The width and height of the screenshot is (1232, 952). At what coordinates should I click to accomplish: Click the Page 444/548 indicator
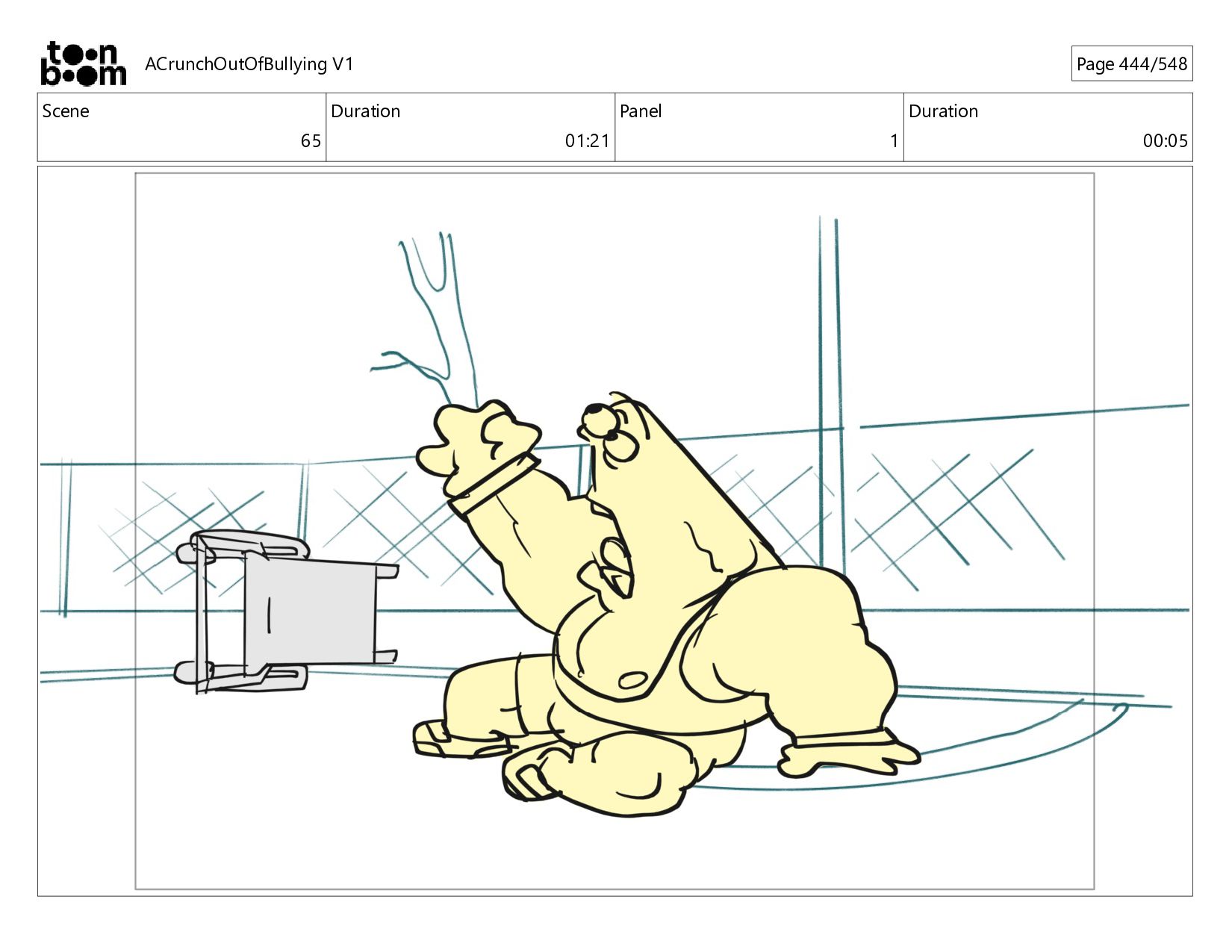(x=1131, y=64)
